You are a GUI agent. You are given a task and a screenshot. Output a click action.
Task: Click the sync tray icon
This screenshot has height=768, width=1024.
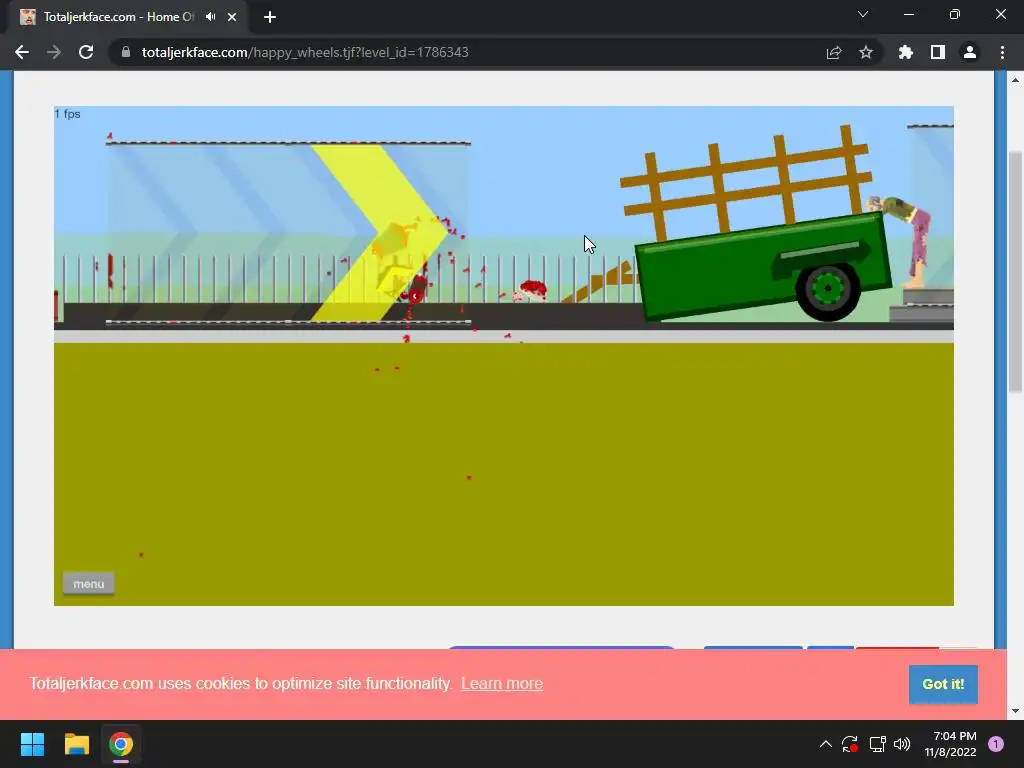pos(850,744)
